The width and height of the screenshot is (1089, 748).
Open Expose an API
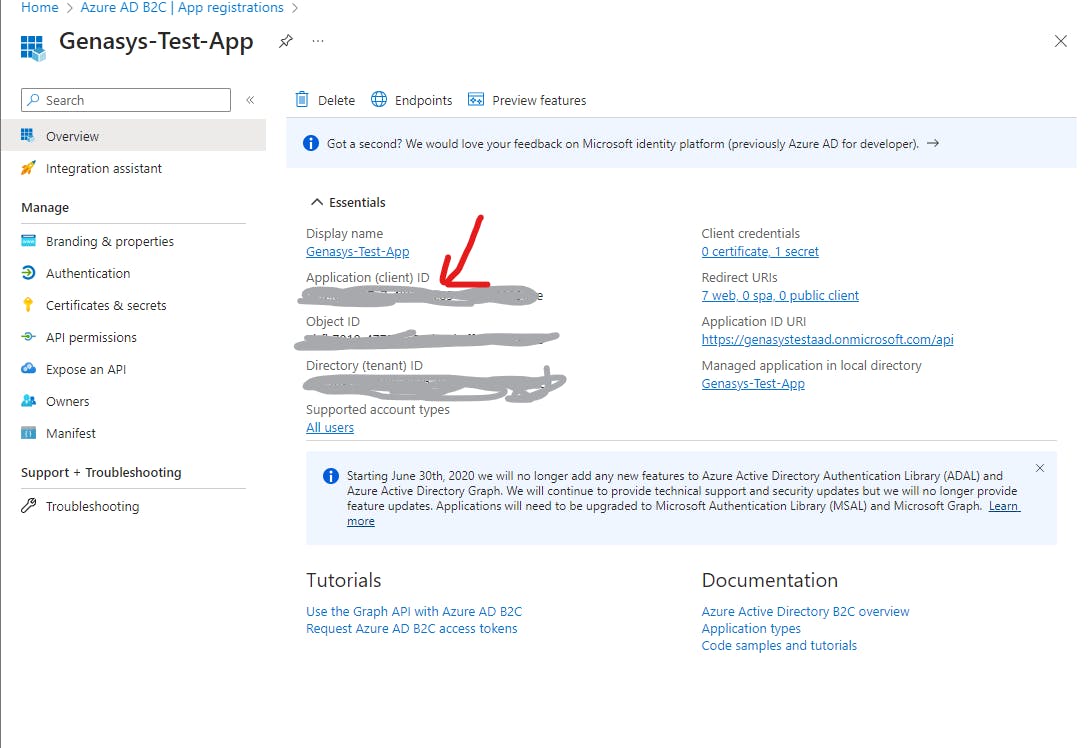point(86,369)
